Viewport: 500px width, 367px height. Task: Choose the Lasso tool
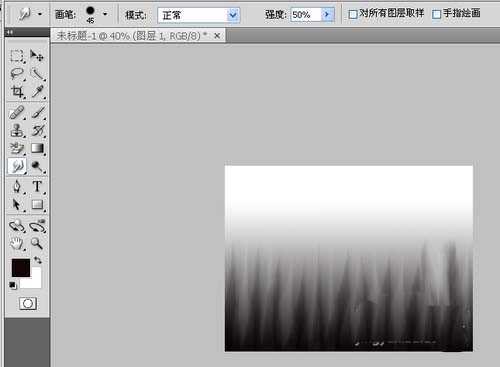point(17,74)
